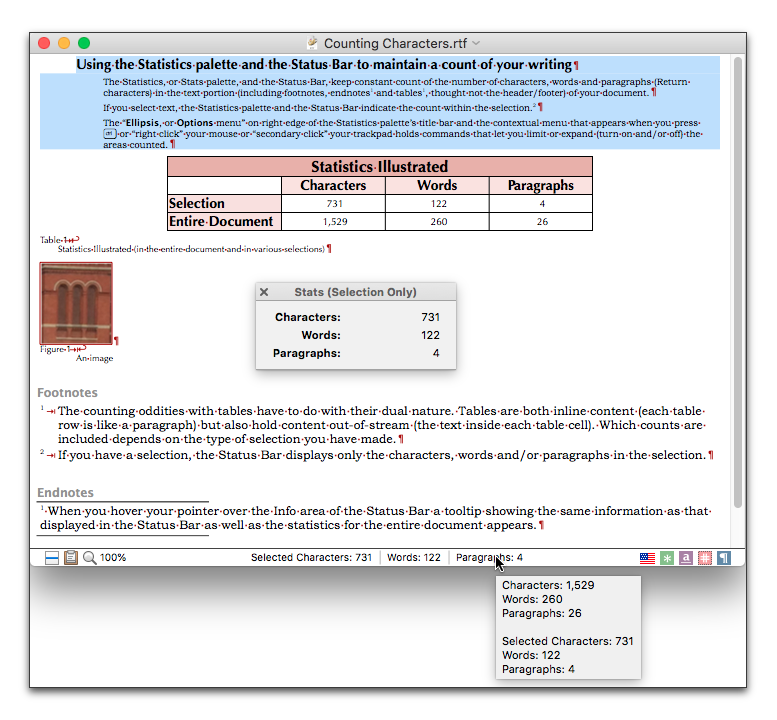Click the window's green full-screen button
Screen dimensions: 777x720
[84, 43]
